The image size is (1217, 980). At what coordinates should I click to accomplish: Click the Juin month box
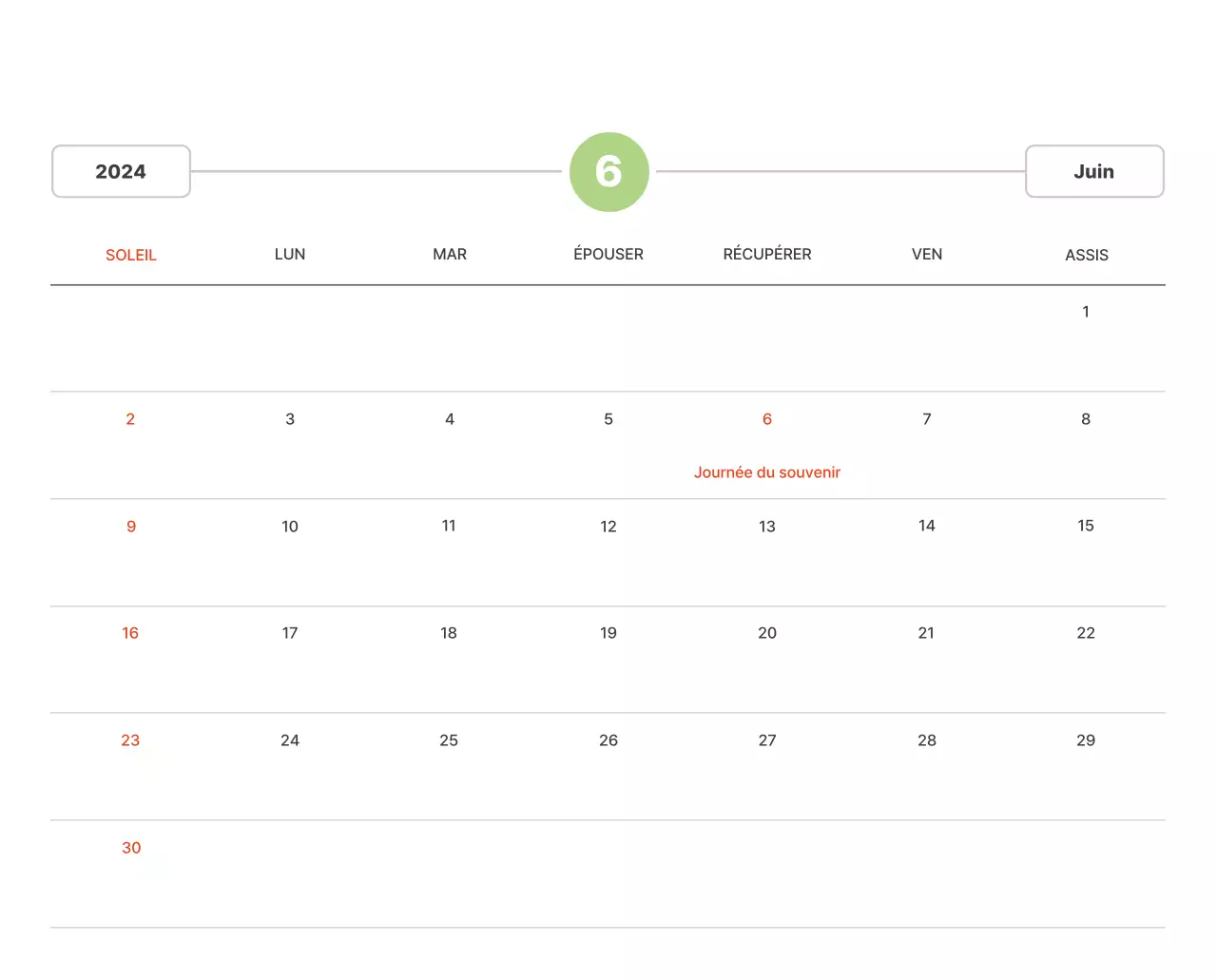[x=1093, y=171]
